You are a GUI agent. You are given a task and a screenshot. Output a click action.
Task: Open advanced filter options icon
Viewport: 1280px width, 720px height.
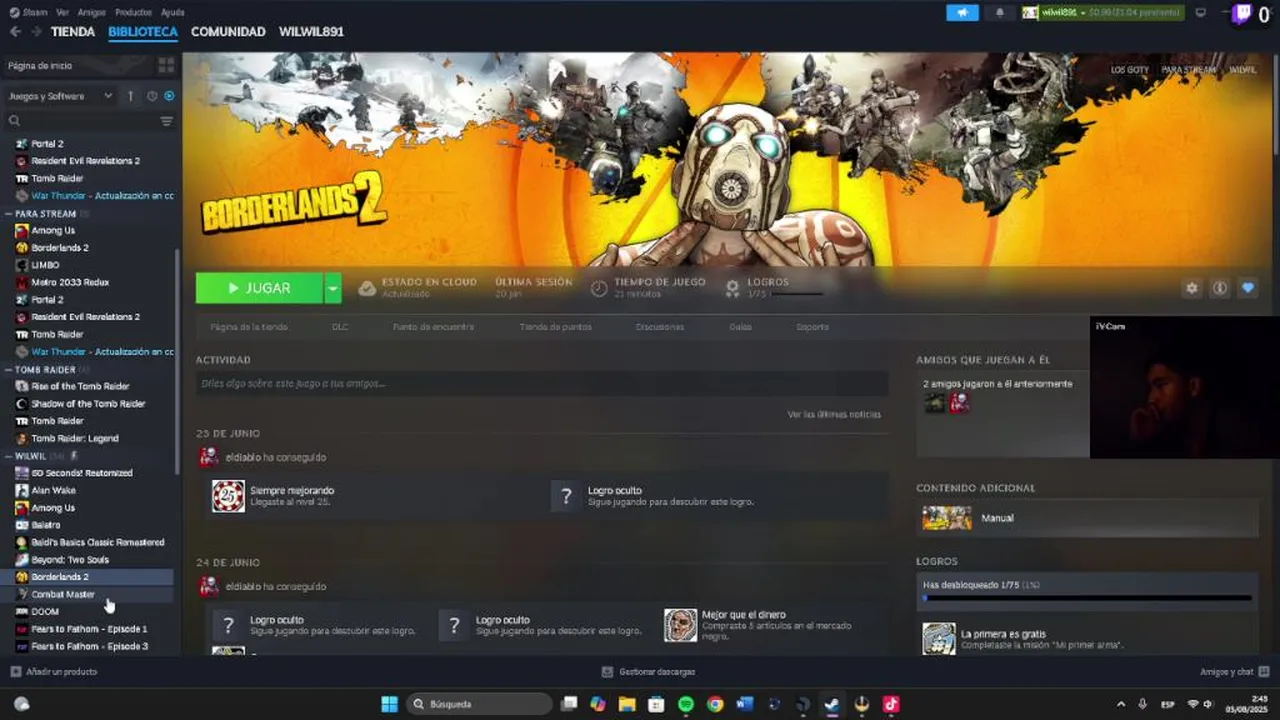point(167,121)
